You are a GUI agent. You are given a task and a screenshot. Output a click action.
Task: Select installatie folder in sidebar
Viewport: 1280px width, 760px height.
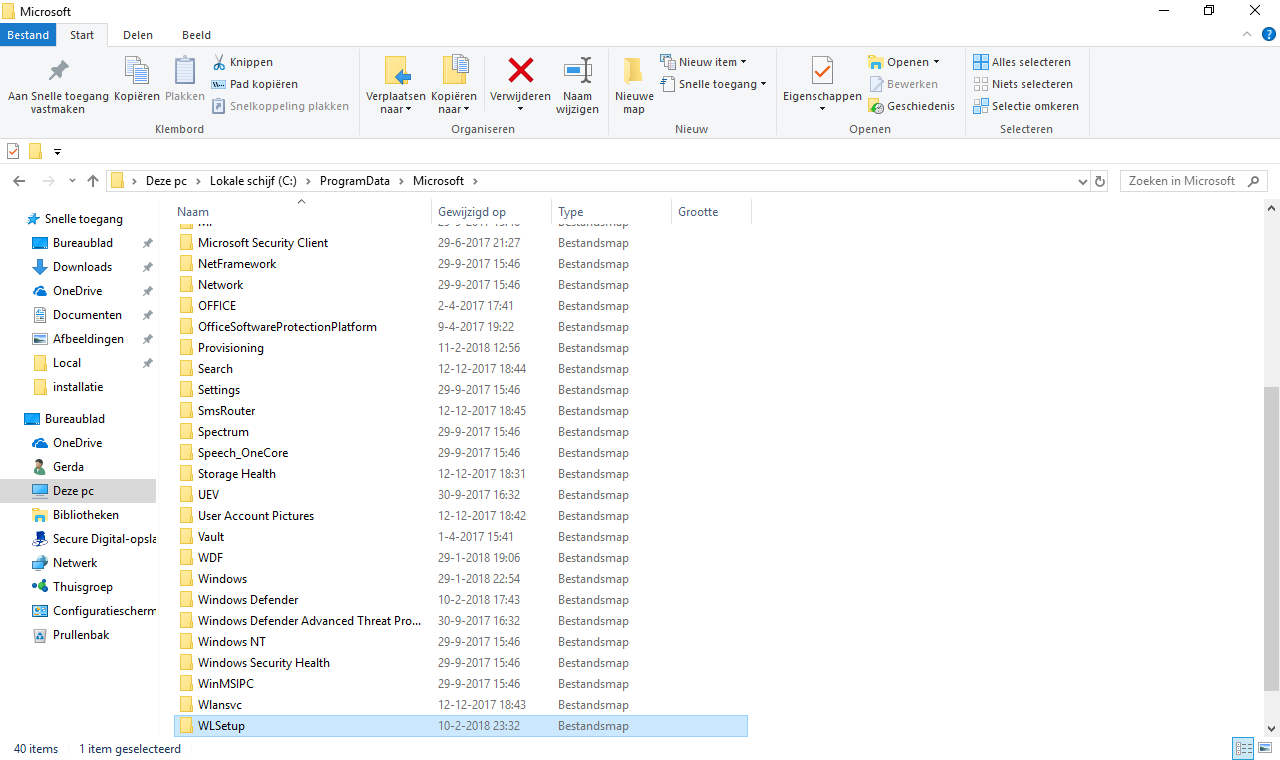[x=78, y=387]
